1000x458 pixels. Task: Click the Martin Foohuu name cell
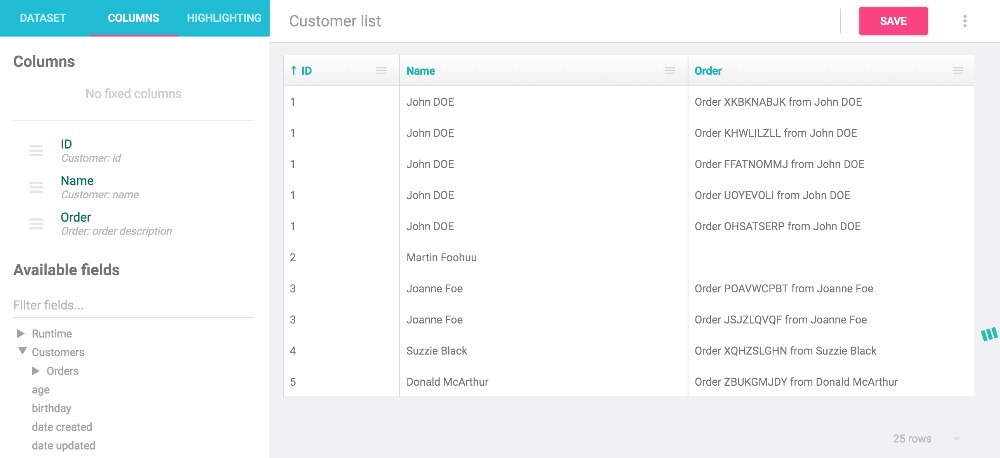tap(543, 258)
